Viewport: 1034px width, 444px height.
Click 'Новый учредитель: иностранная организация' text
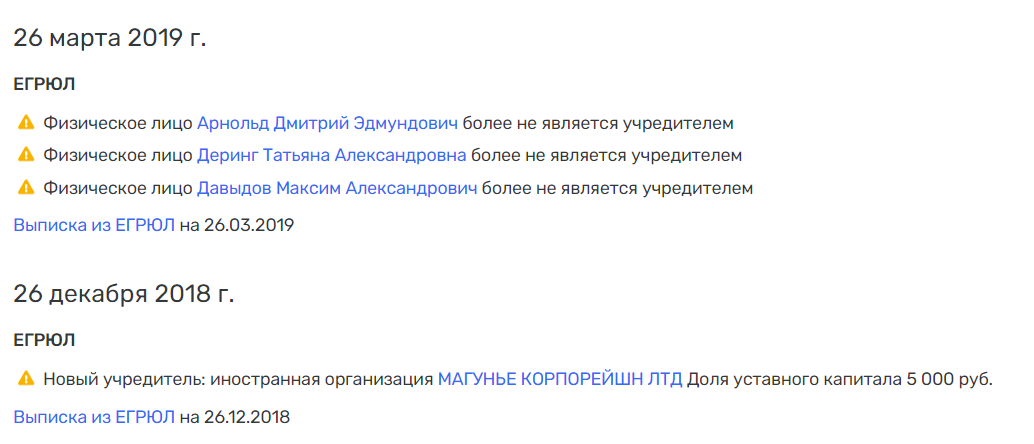point(239,380)
